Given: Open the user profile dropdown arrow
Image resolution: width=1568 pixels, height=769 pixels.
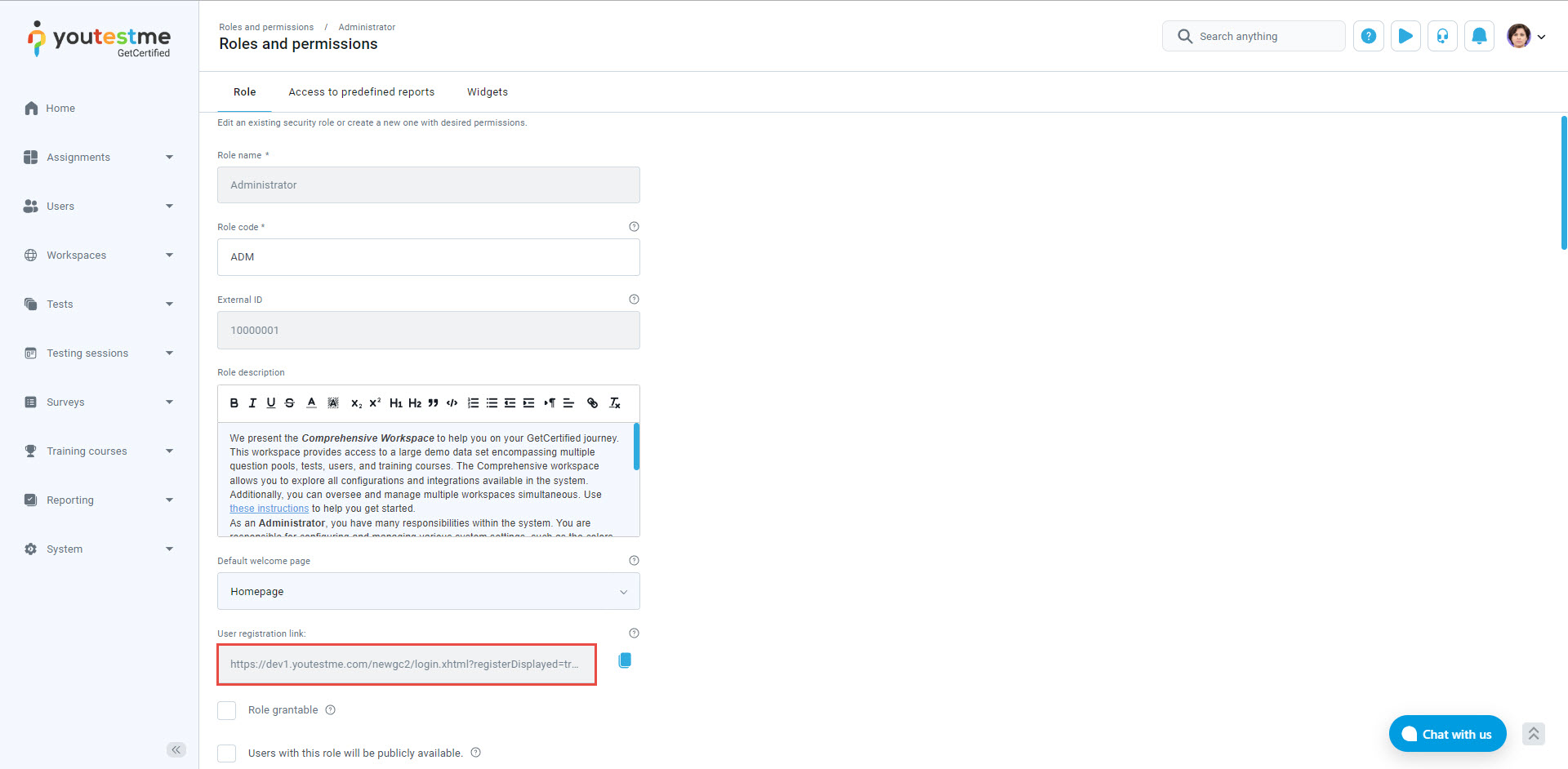Looking at the screenshot, I should tap(1541, 37).
